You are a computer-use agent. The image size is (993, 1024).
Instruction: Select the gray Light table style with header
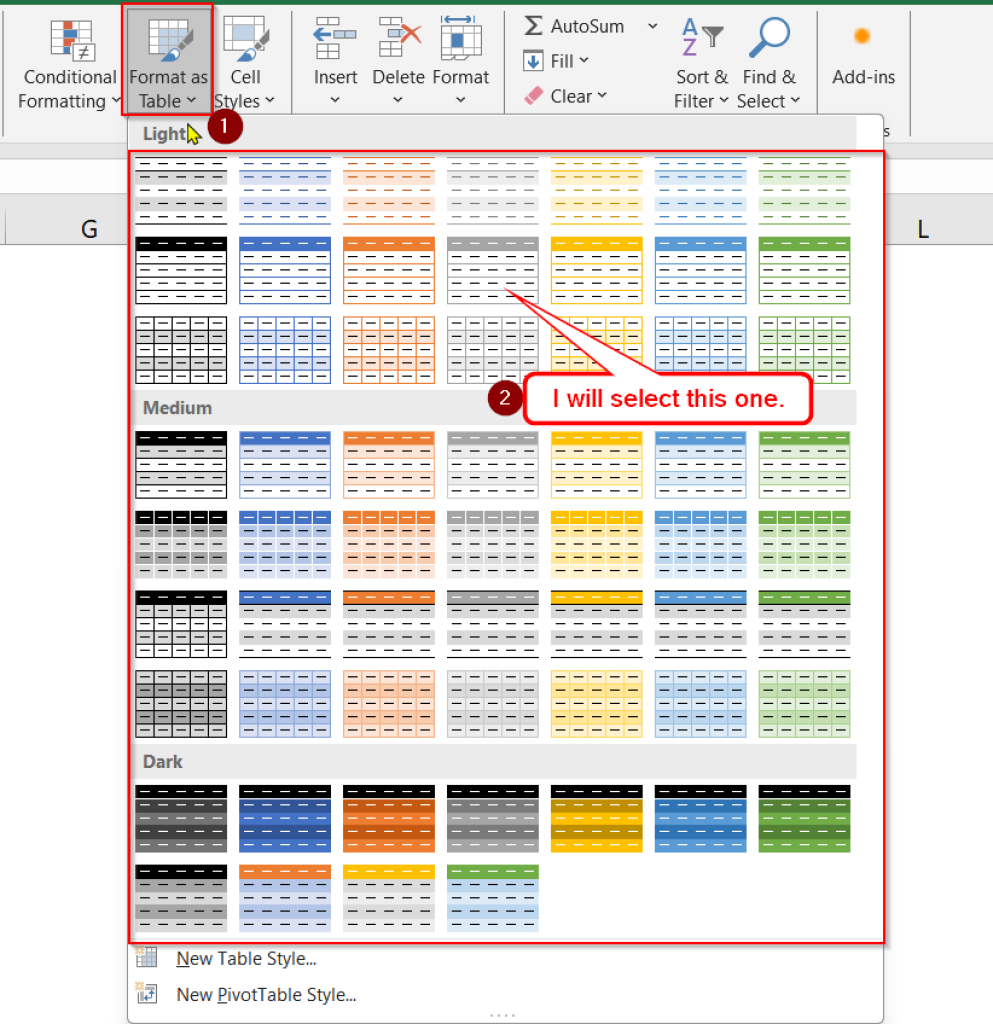point(492,270)
